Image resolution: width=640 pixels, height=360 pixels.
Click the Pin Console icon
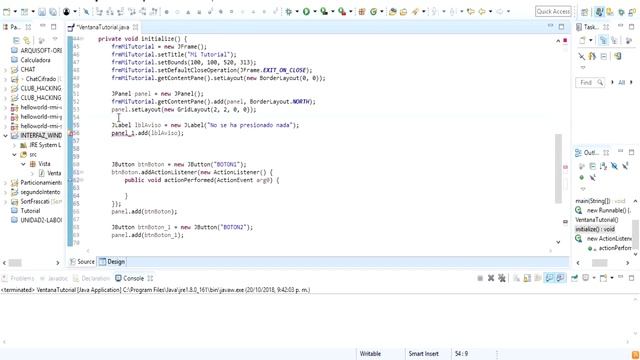(574, 278)
